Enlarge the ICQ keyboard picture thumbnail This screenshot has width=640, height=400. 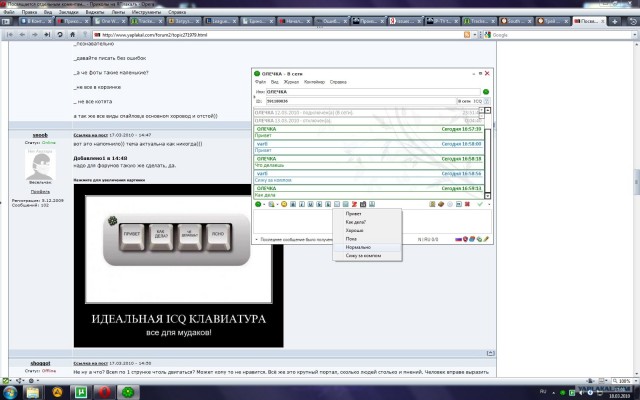pyautogui.click(x=178, y=266)
